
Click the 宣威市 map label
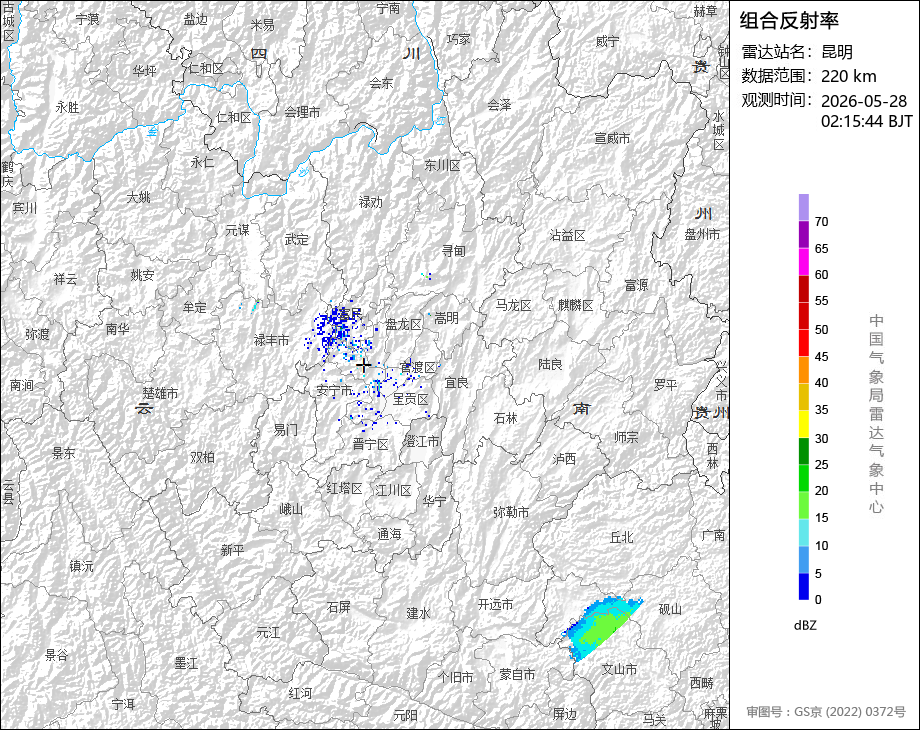(612, 138)
